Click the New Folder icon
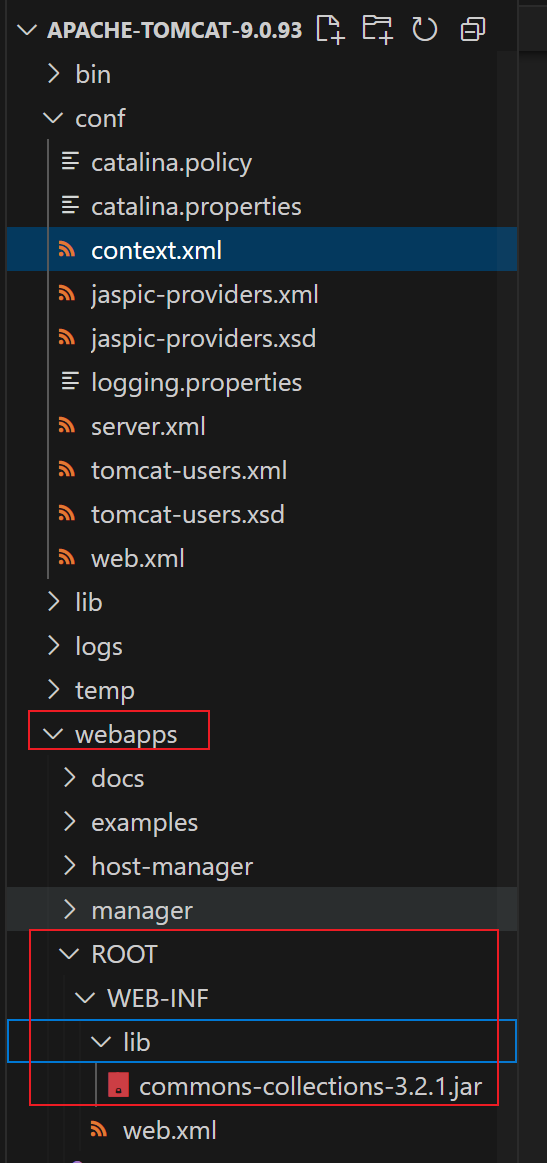Viewport: 547px width, 1163px height. pos(378,30)
